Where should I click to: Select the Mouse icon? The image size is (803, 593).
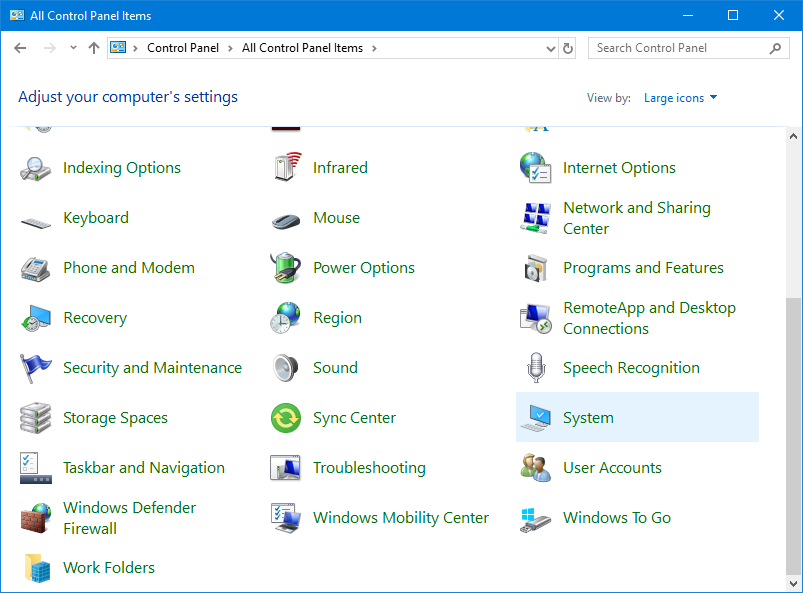[286, 221]
